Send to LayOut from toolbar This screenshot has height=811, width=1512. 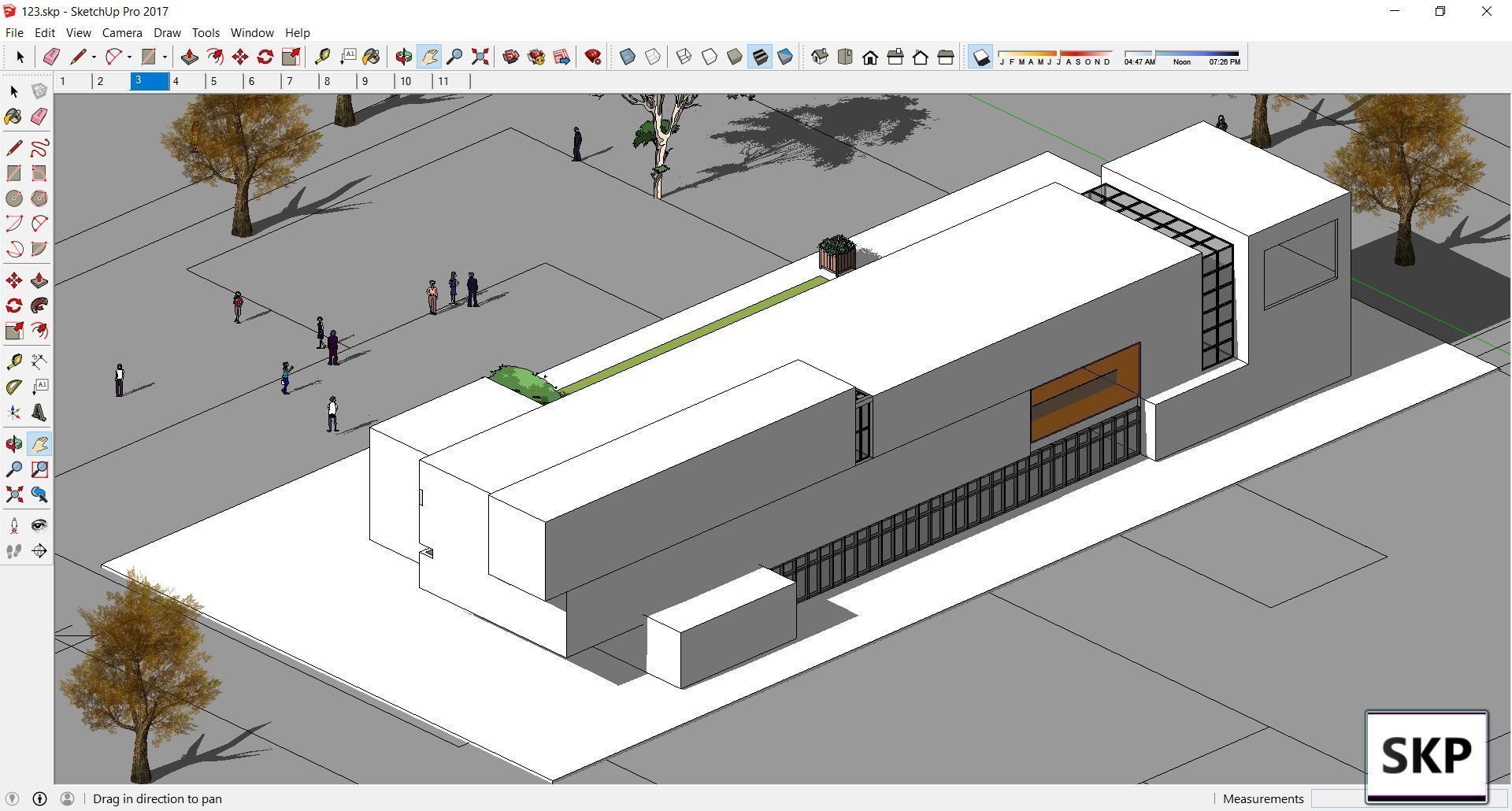561,57
